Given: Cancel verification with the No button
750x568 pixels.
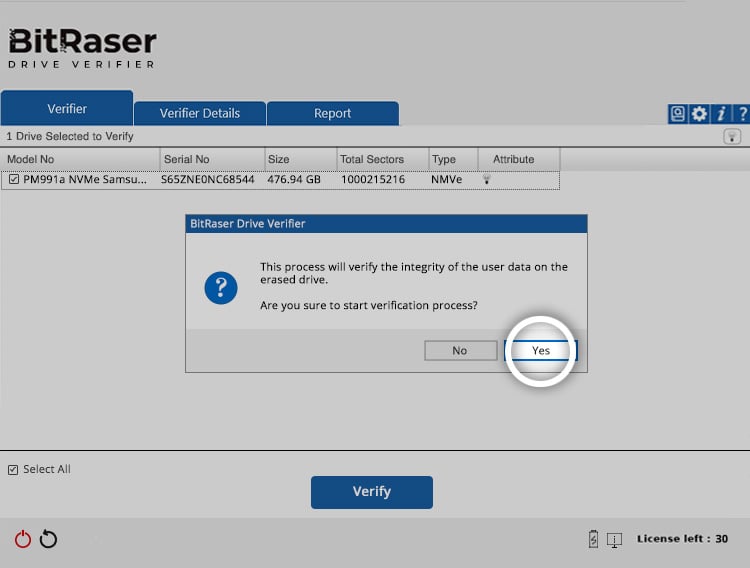Looking at the screenshot, I should (460, 350).
